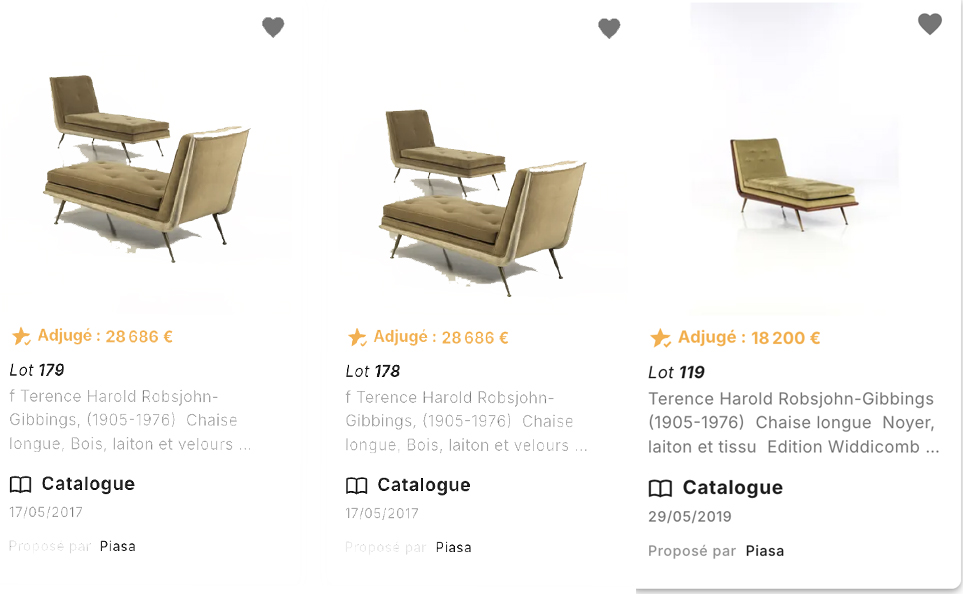963x594 pixels.
Task: Open the Lot 119 Noyer chaise longue description
Action: (x=793, y=422)
